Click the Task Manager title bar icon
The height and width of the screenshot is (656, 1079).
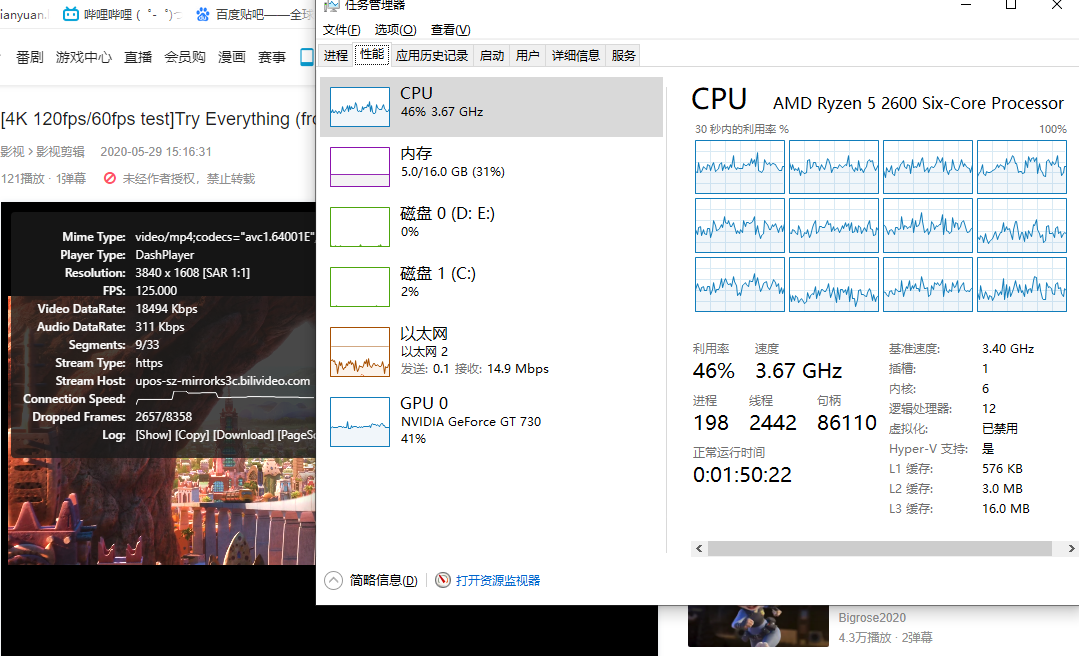pos(332,6)
